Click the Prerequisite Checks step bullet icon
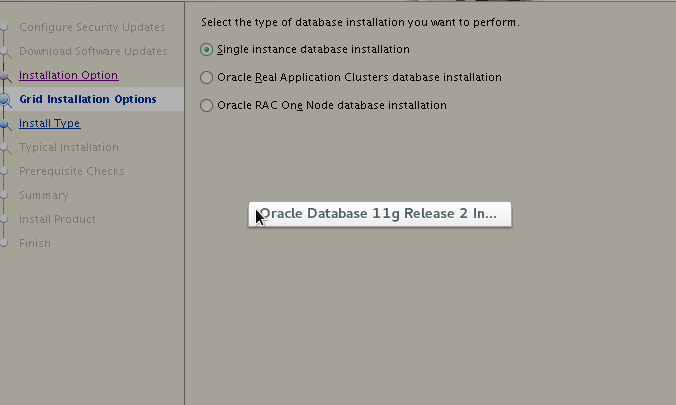Screen dimensions: 676x405 (x=5, y=171)
